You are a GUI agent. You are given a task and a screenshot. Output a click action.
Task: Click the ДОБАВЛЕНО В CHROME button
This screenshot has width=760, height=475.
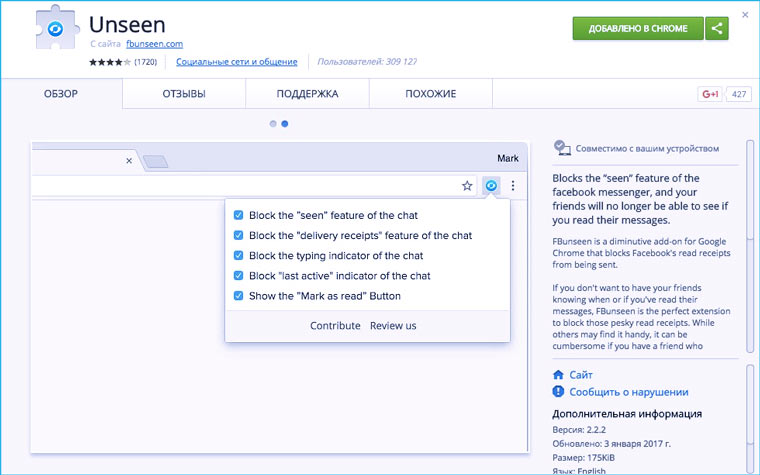click(x=637, y=28)
